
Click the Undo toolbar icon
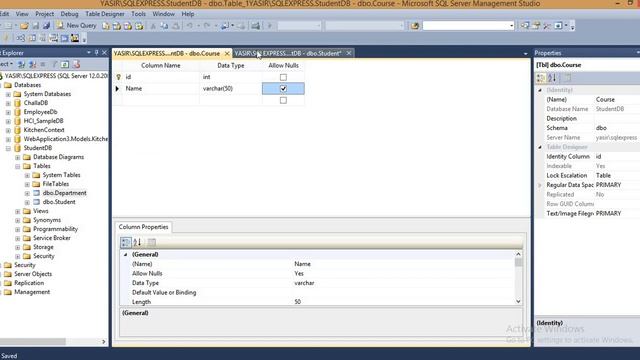tap(190, 26)
